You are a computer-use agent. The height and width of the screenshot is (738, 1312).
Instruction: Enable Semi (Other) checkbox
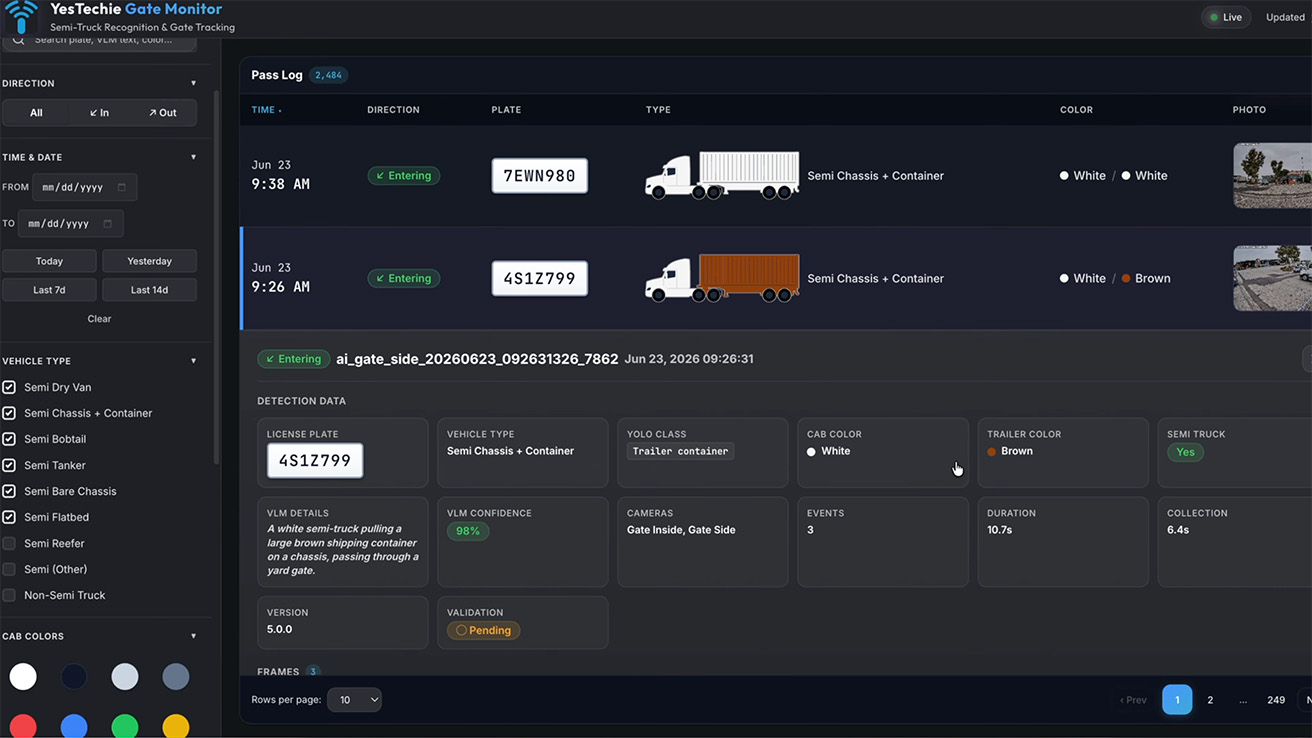coord(9,569)
